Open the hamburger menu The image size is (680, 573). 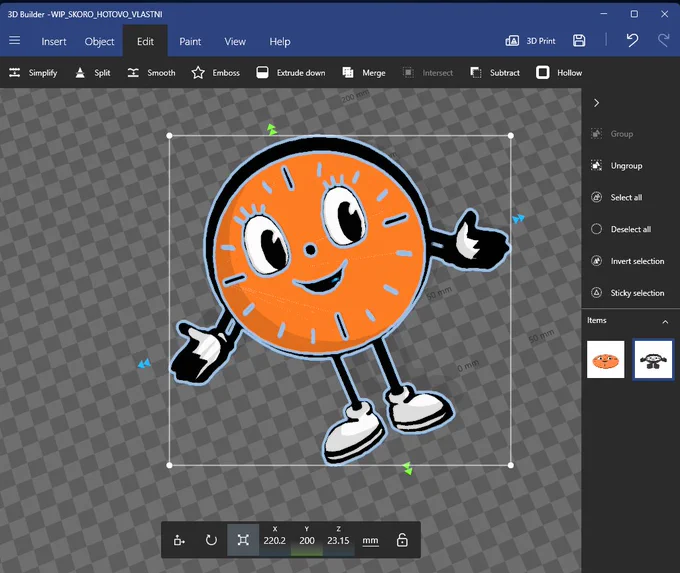coord(15,41)
